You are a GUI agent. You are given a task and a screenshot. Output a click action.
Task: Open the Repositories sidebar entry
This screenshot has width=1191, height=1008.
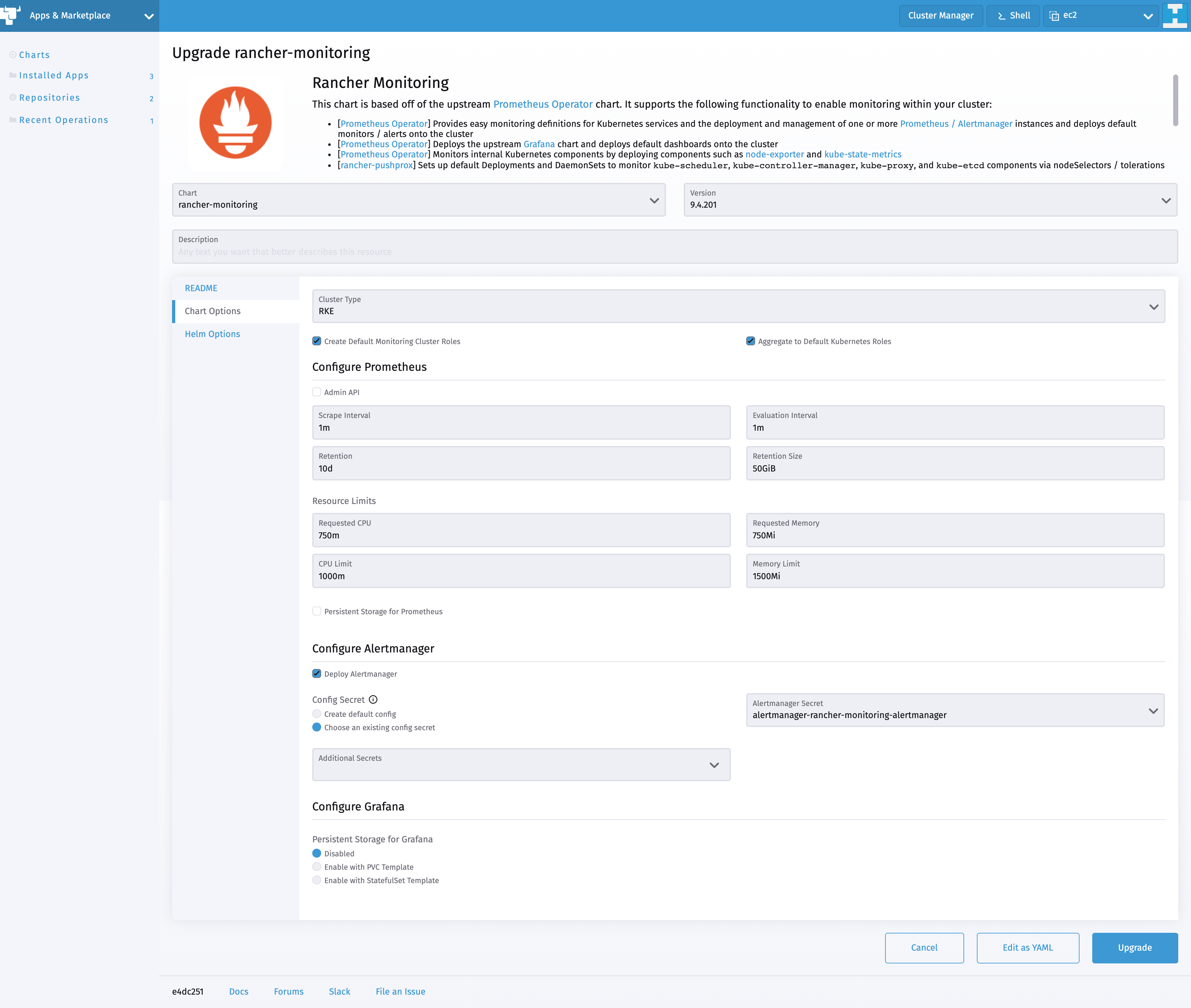(x=50, y=97)
